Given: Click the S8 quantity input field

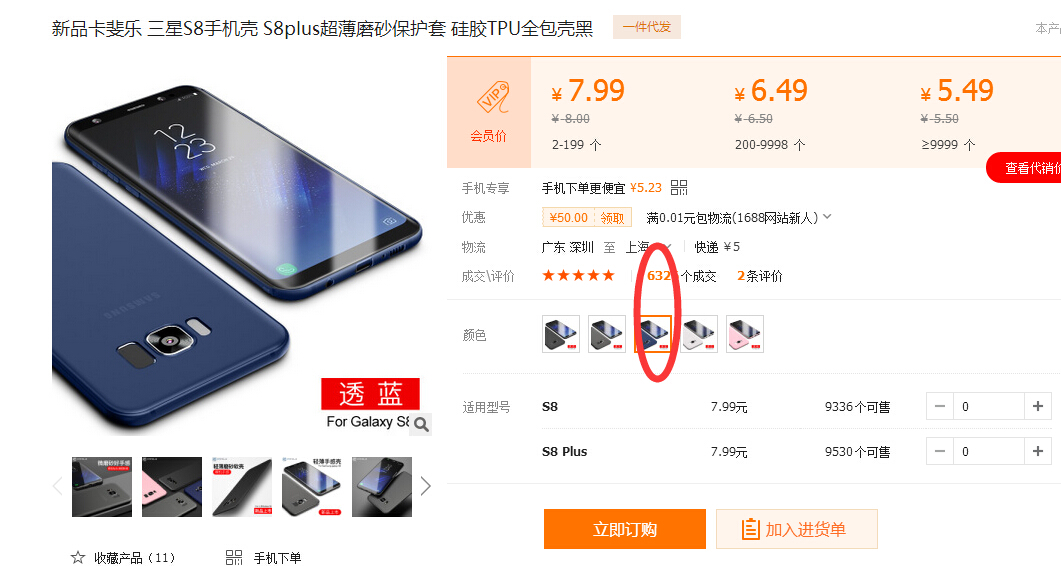Looking at the screenshot, I should tap(989, 406).
